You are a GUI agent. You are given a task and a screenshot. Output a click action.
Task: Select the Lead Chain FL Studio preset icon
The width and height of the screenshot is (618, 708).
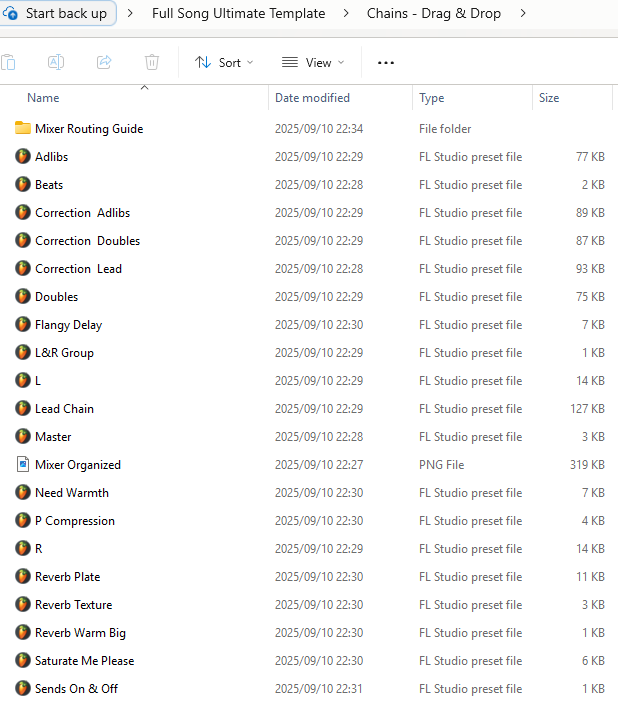(x=23, y=409)
